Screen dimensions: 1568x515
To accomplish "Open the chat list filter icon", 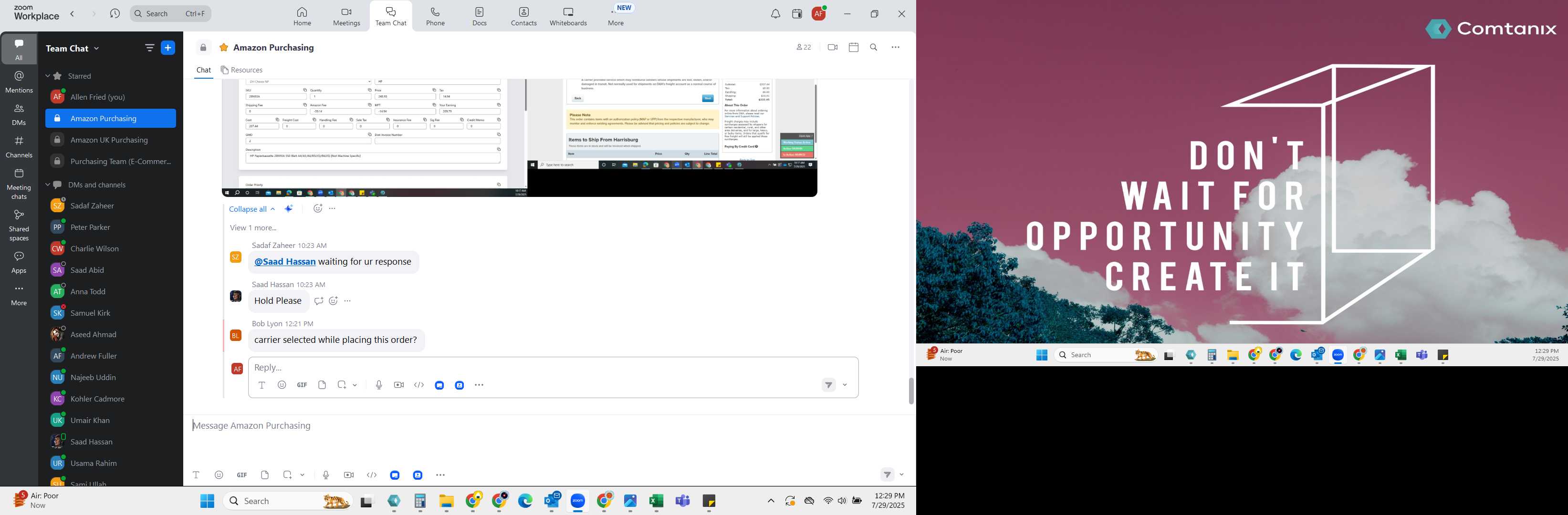I will click(x=149, y=48).
